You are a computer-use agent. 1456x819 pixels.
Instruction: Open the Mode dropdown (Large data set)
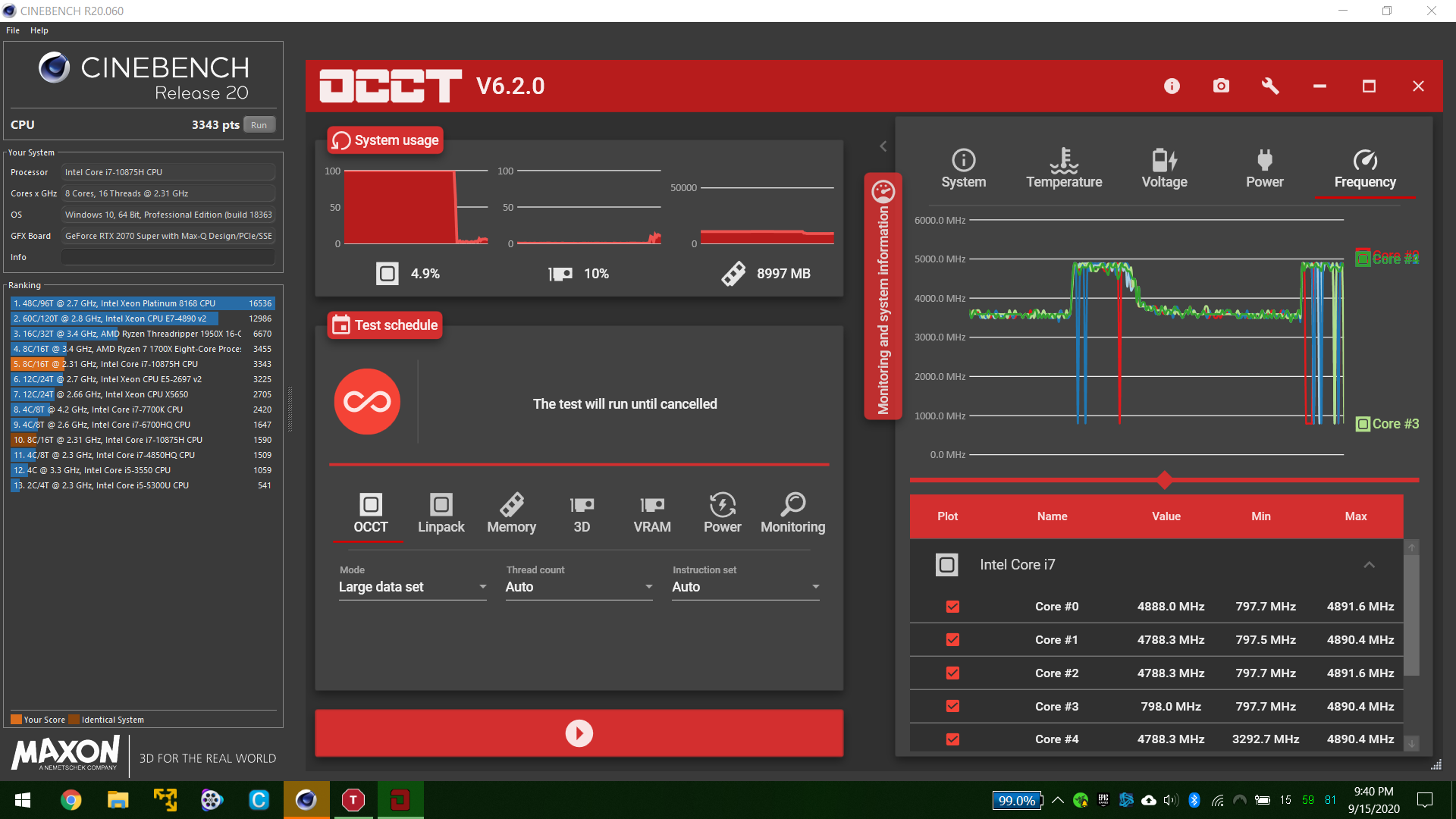[413, 587]
